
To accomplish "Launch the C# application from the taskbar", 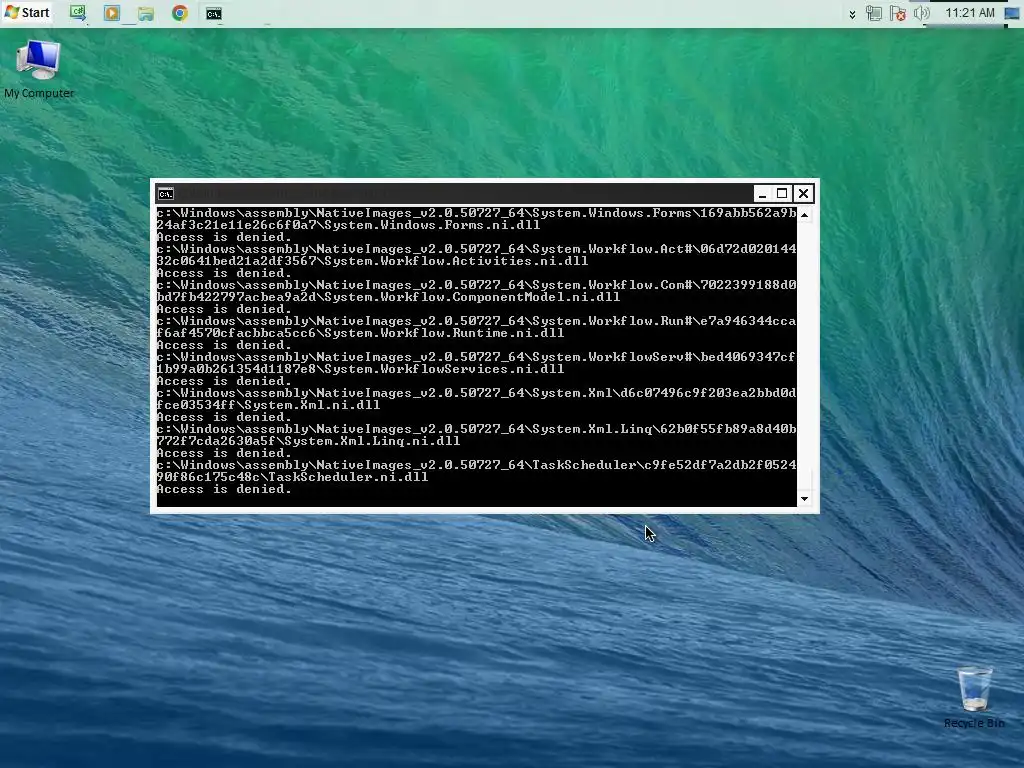I will pos(78,13).
